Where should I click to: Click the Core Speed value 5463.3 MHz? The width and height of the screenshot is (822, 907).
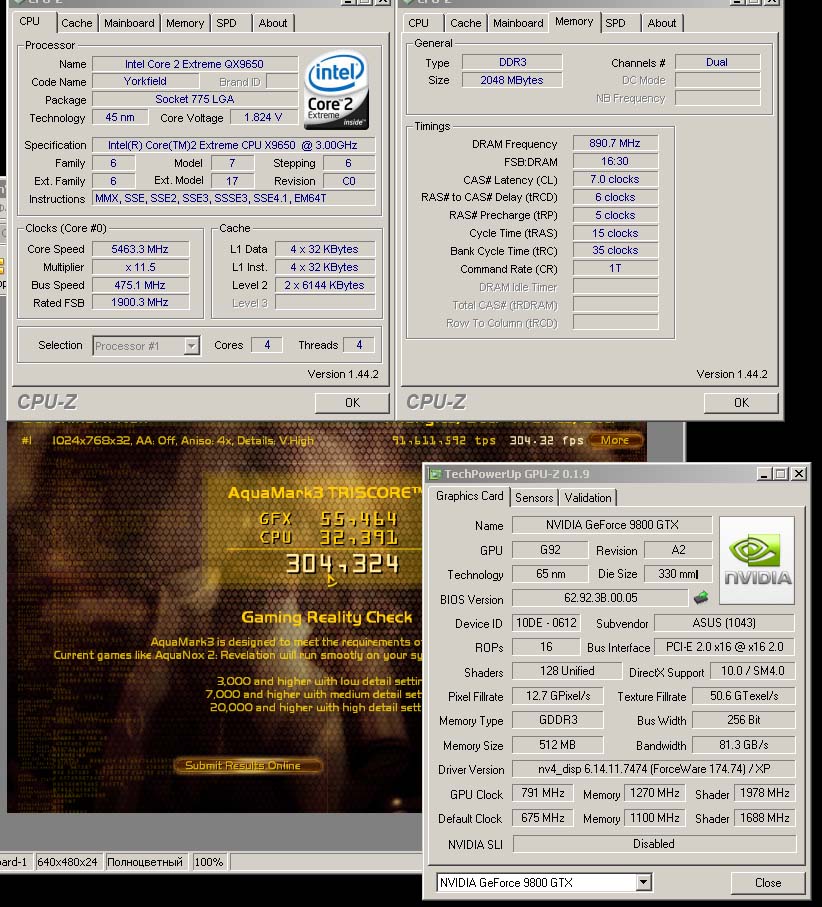point(140,249)
